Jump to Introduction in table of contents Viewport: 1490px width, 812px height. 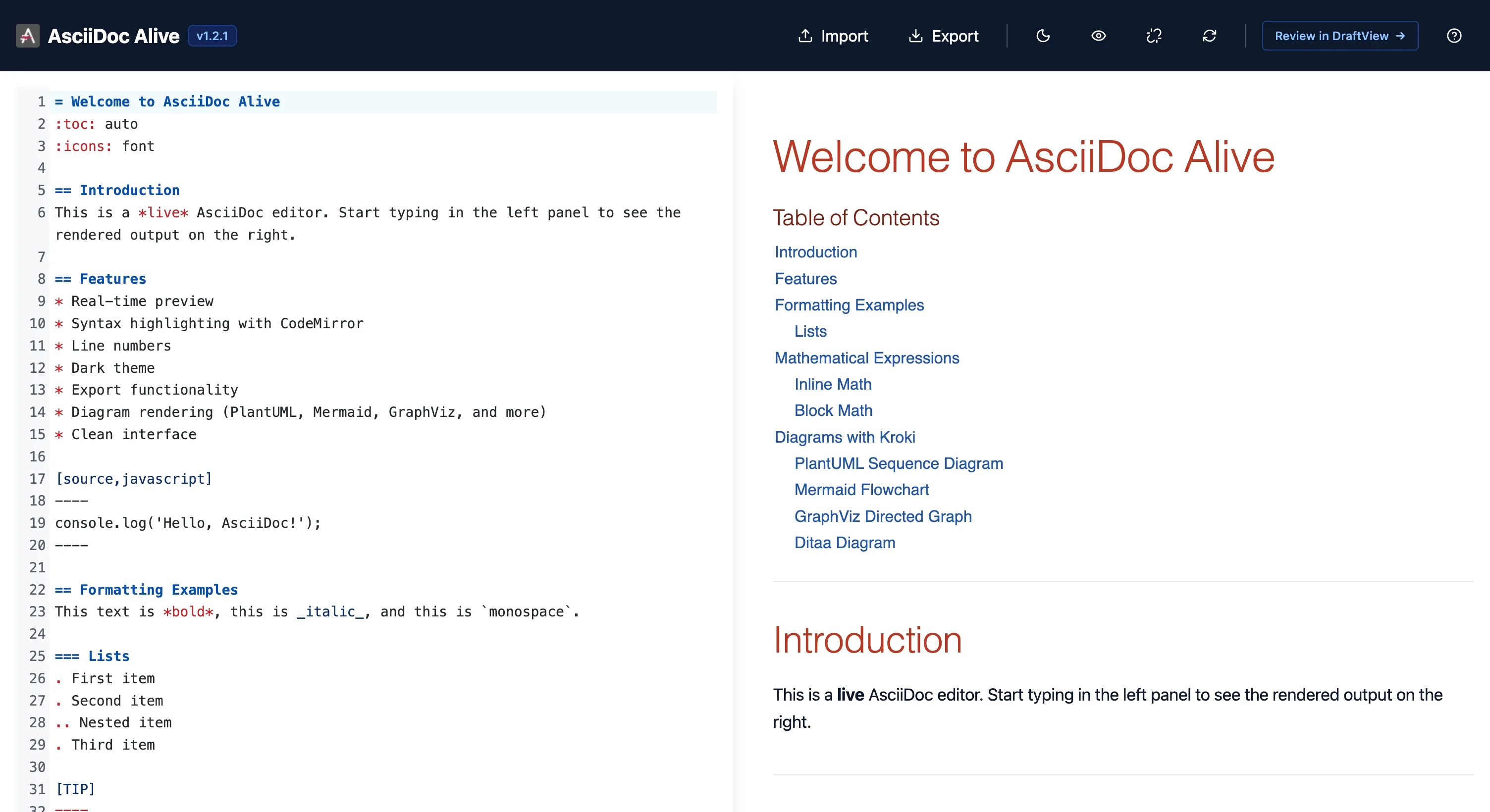[x=815, y=252]
